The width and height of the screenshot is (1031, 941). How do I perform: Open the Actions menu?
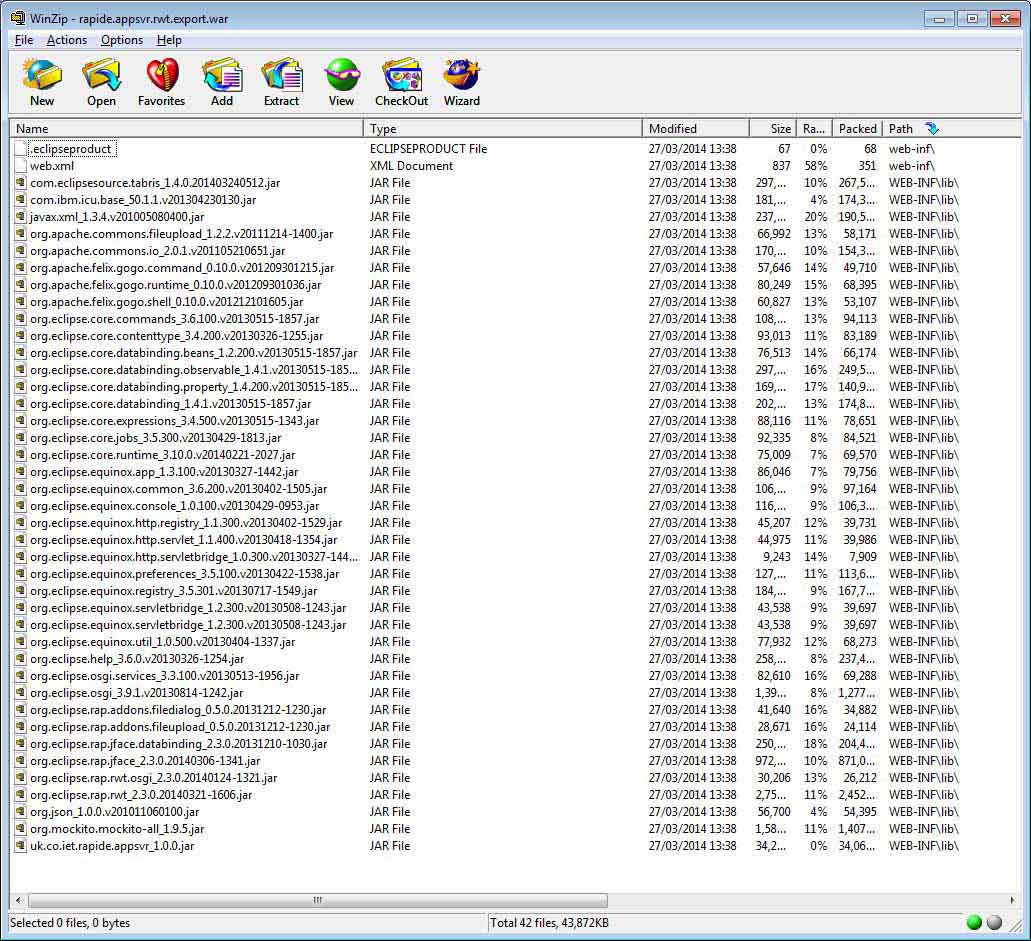coord(66,40)
